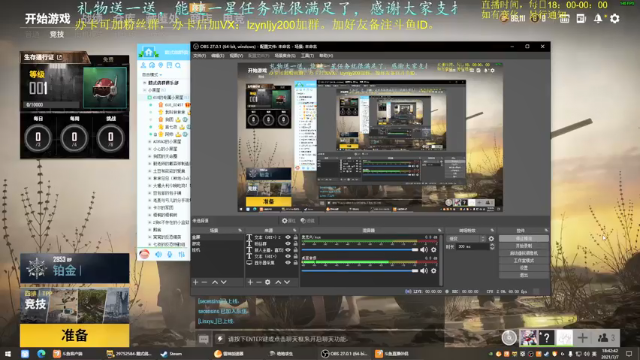
Task: Click the second button in OBS controls panel
Action: pyautogui.click(x=524, y=246)
